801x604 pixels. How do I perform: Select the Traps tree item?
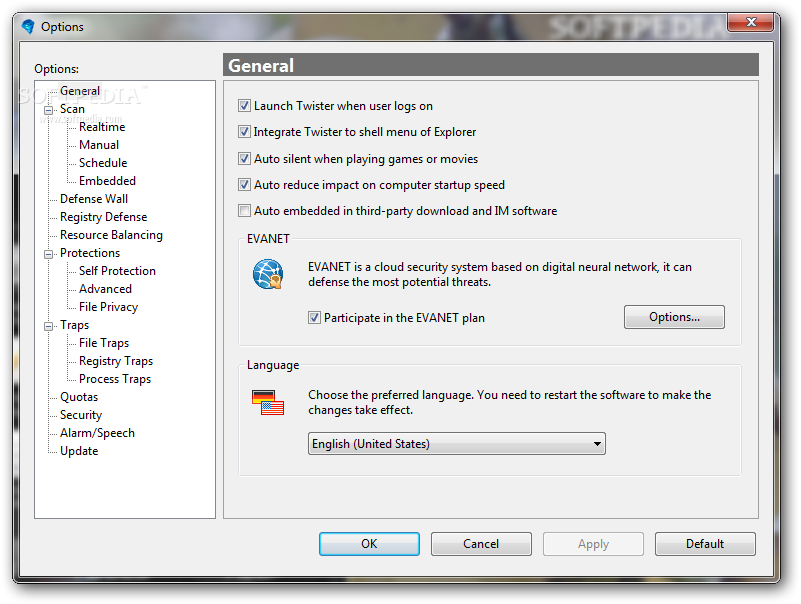point(74,324)
